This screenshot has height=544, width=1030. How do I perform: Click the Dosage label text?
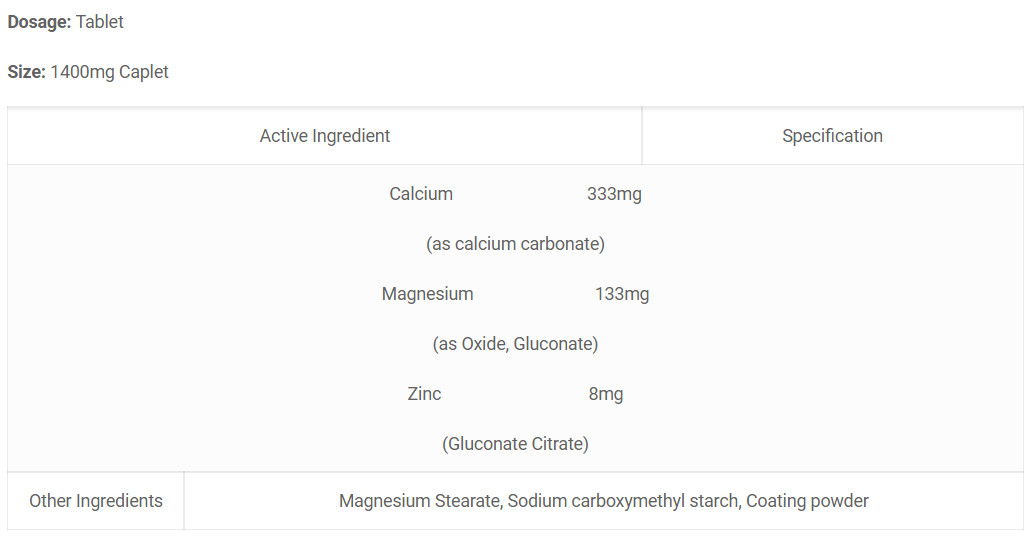tap(39, 22)
